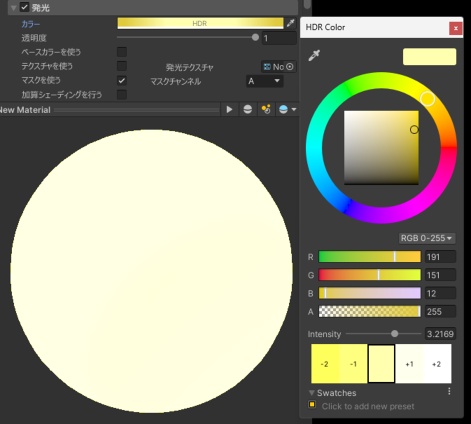Open the Swatches three-dot options menu

coord(449,391)
